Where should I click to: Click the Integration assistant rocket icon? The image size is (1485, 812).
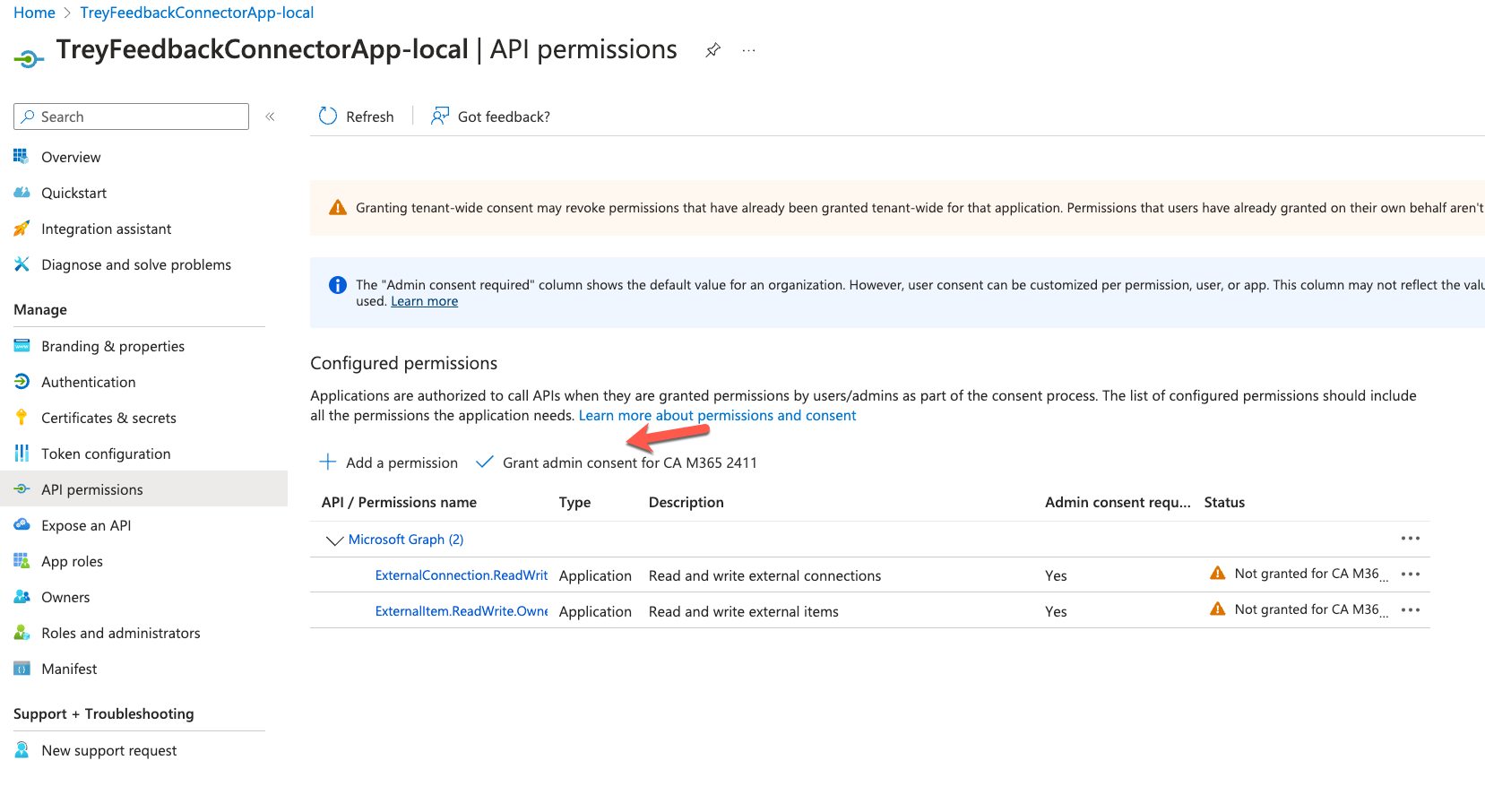click(22, 229)
